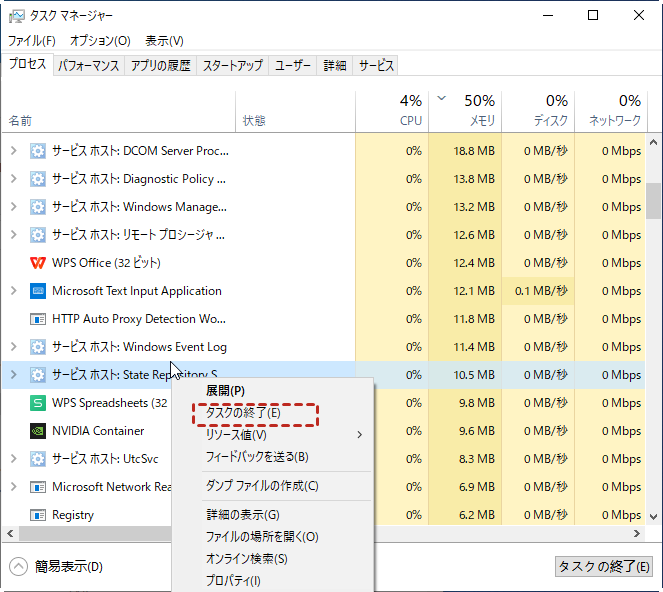Click the Task Manager title bar icon
Viewport: 663px width, 592px height.
tap(16, 16)
